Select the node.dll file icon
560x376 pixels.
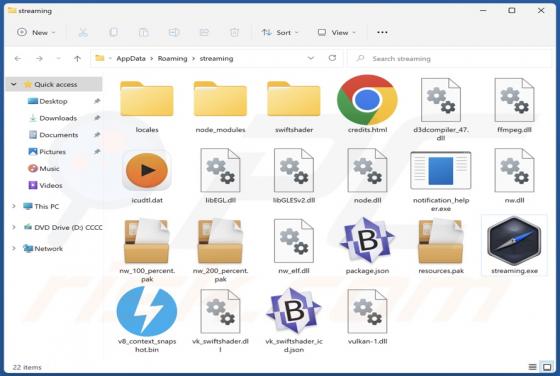click(367, 170)
